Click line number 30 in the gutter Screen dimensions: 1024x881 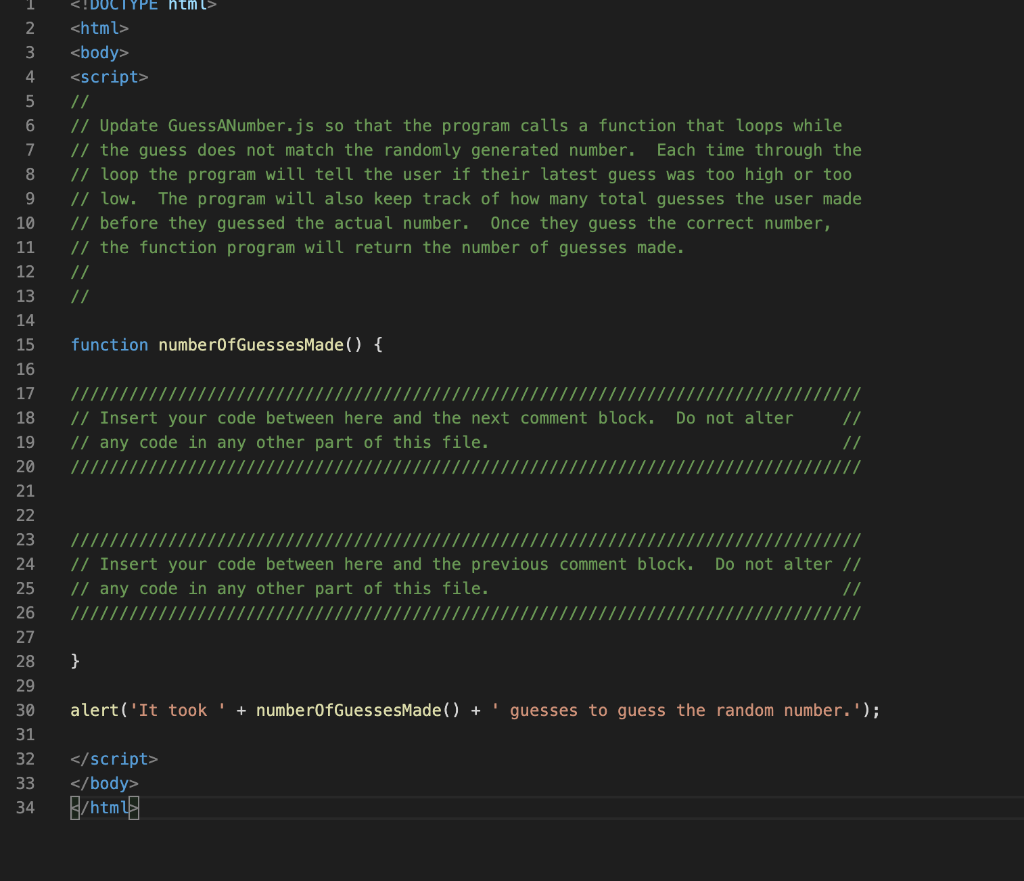tap(26, 710)
